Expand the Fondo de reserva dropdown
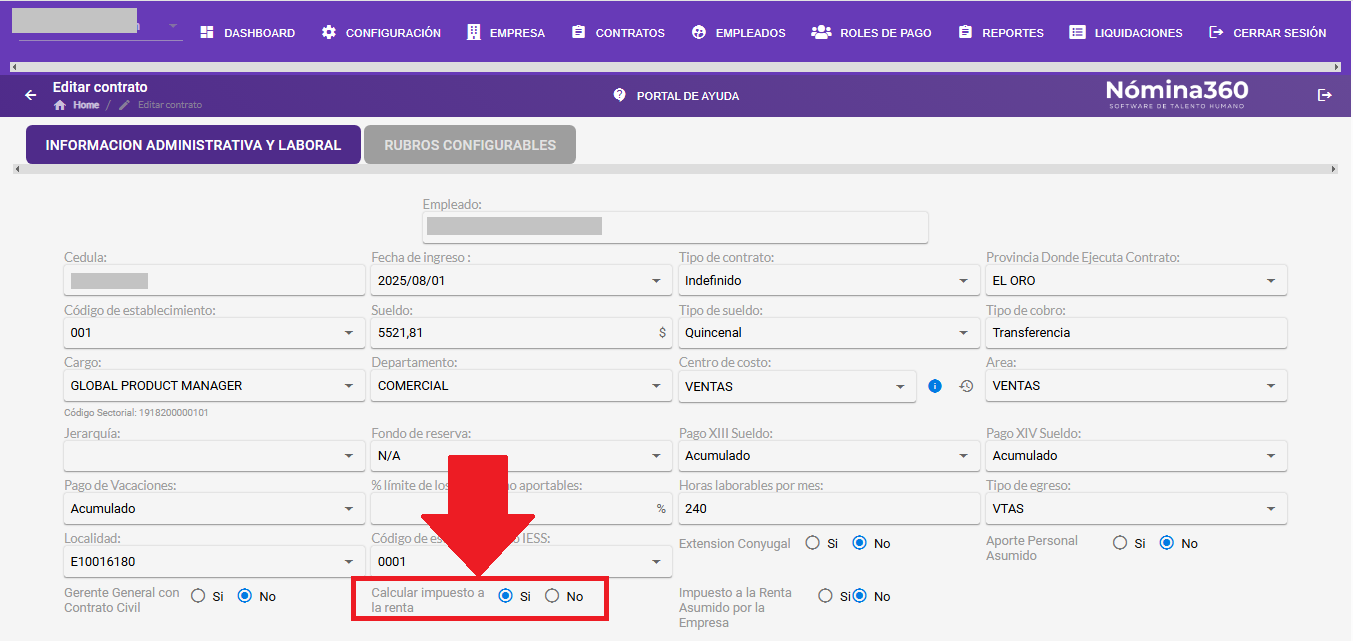The width and height of the screenshot is (1353, 641). [x=520, y=456]
